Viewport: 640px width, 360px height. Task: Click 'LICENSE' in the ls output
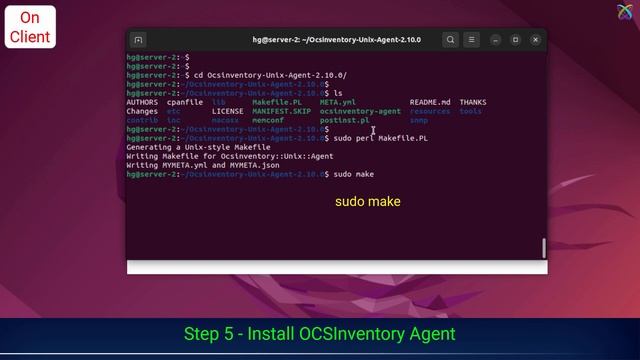[227, 111]
